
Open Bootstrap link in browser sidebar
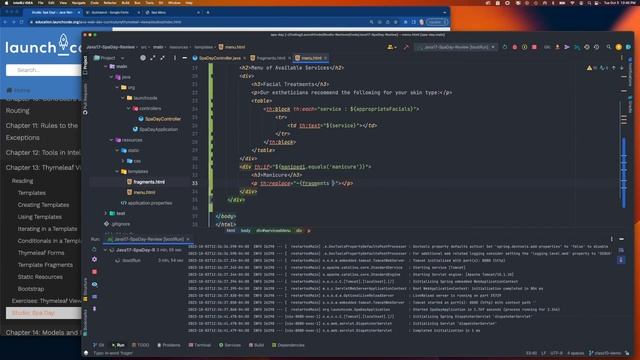point(31,289)
